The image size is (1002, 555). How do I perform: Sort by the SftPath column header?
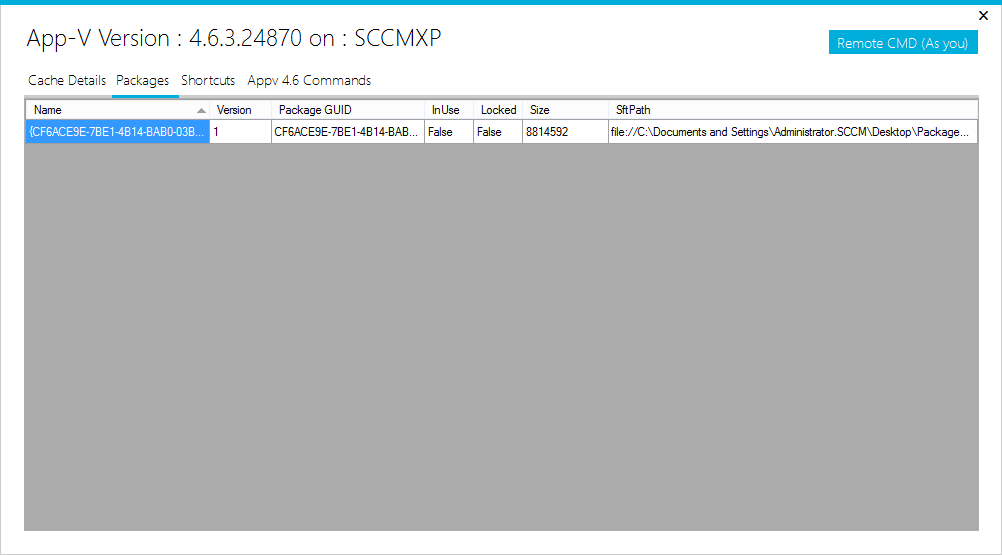tap(793, 110)
